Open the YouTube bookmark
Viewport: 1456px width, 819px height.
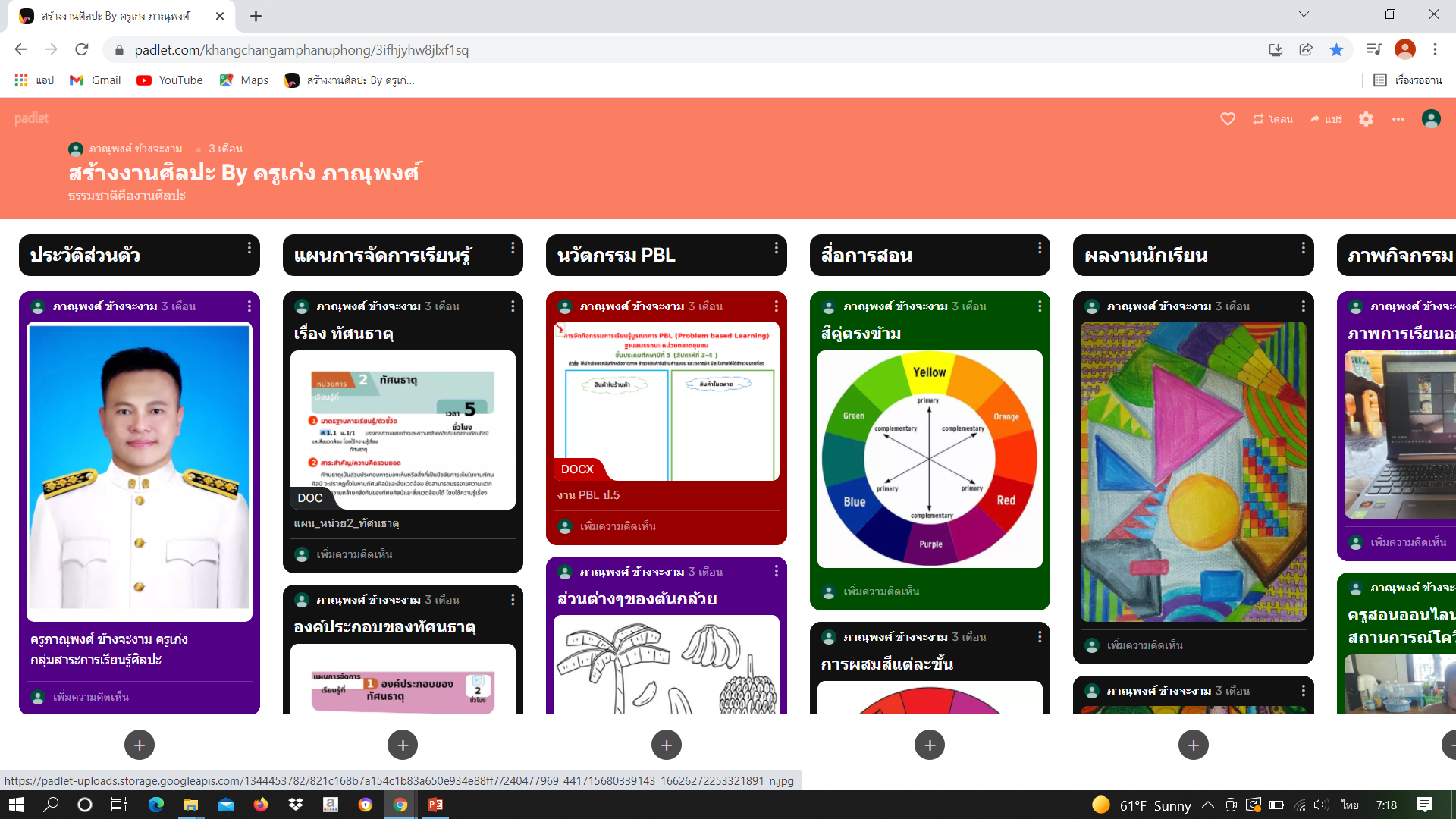[170, 80]
